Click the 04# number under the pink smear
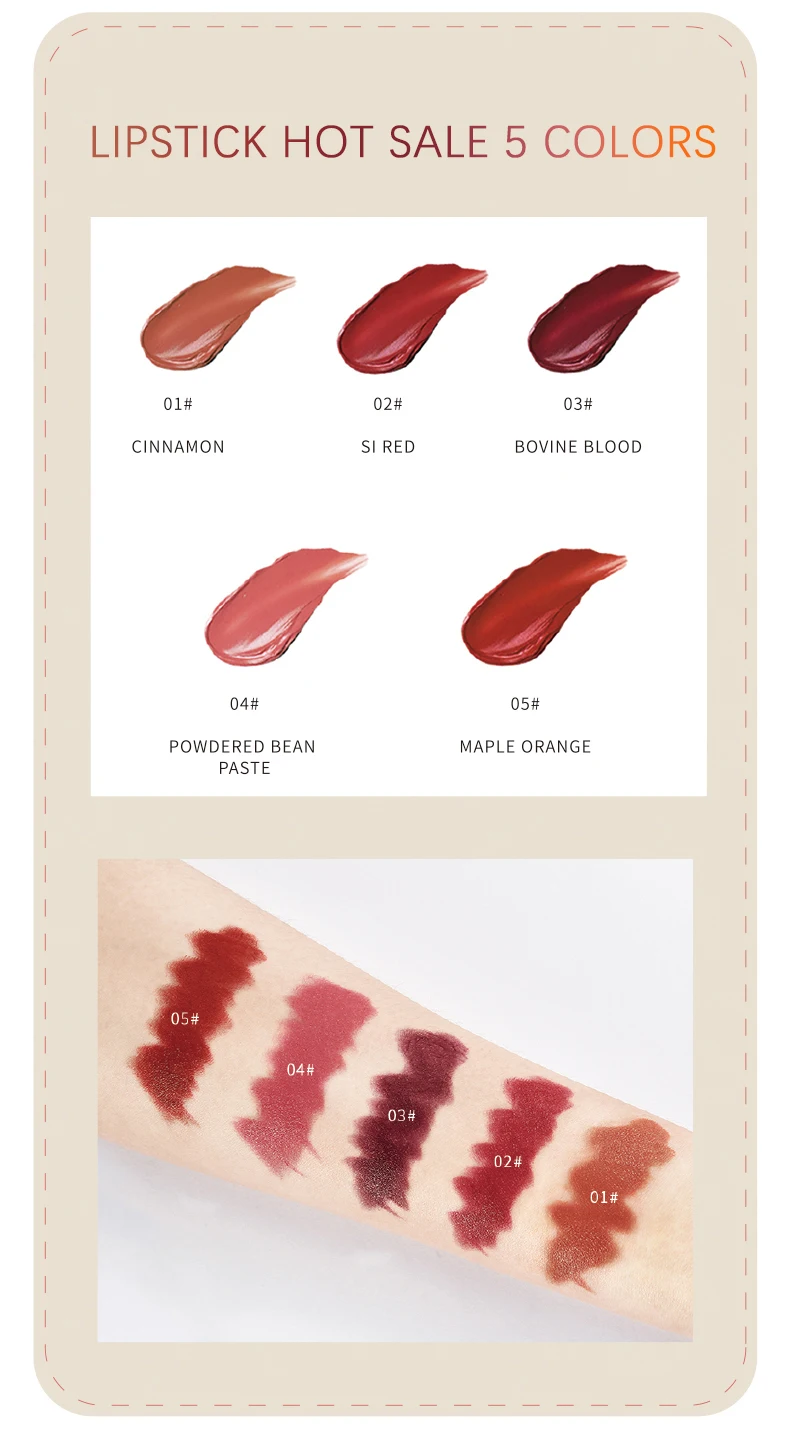The width and height of the screenshot is (790, 1445). 244,704
